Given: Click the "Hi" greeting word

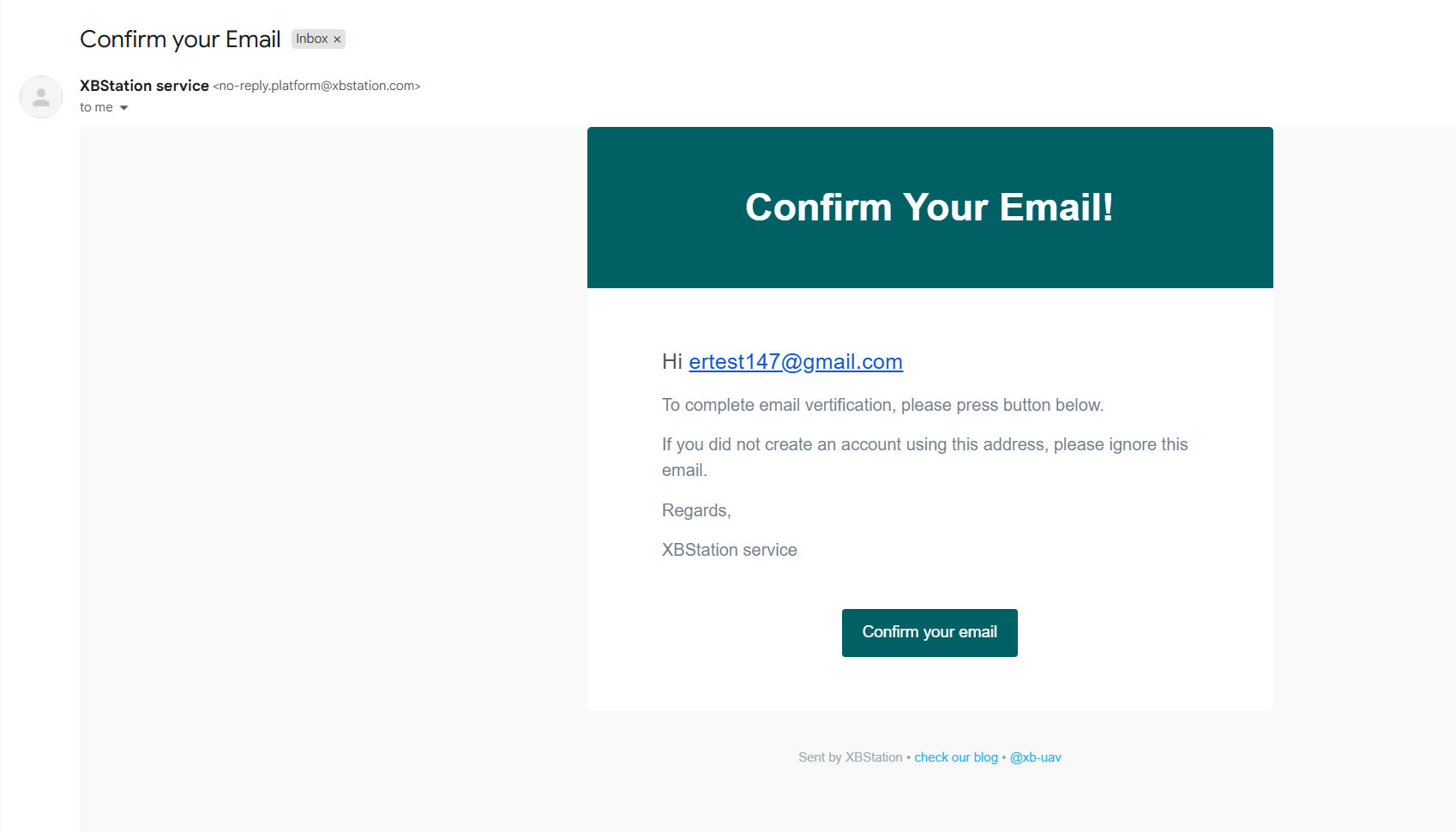Looking at the screenshot, I should [671, 362].
